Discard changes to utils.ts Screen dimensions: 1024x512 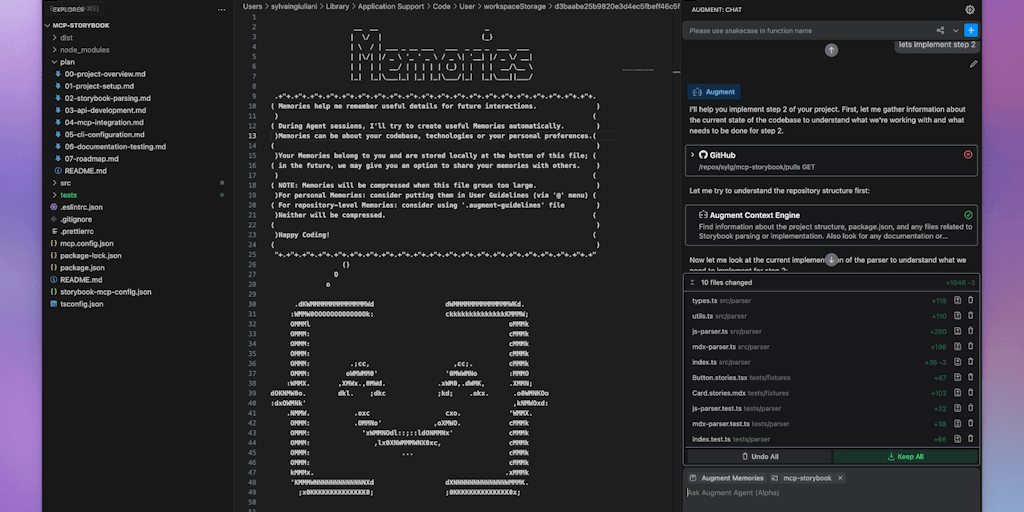[970, 316]
